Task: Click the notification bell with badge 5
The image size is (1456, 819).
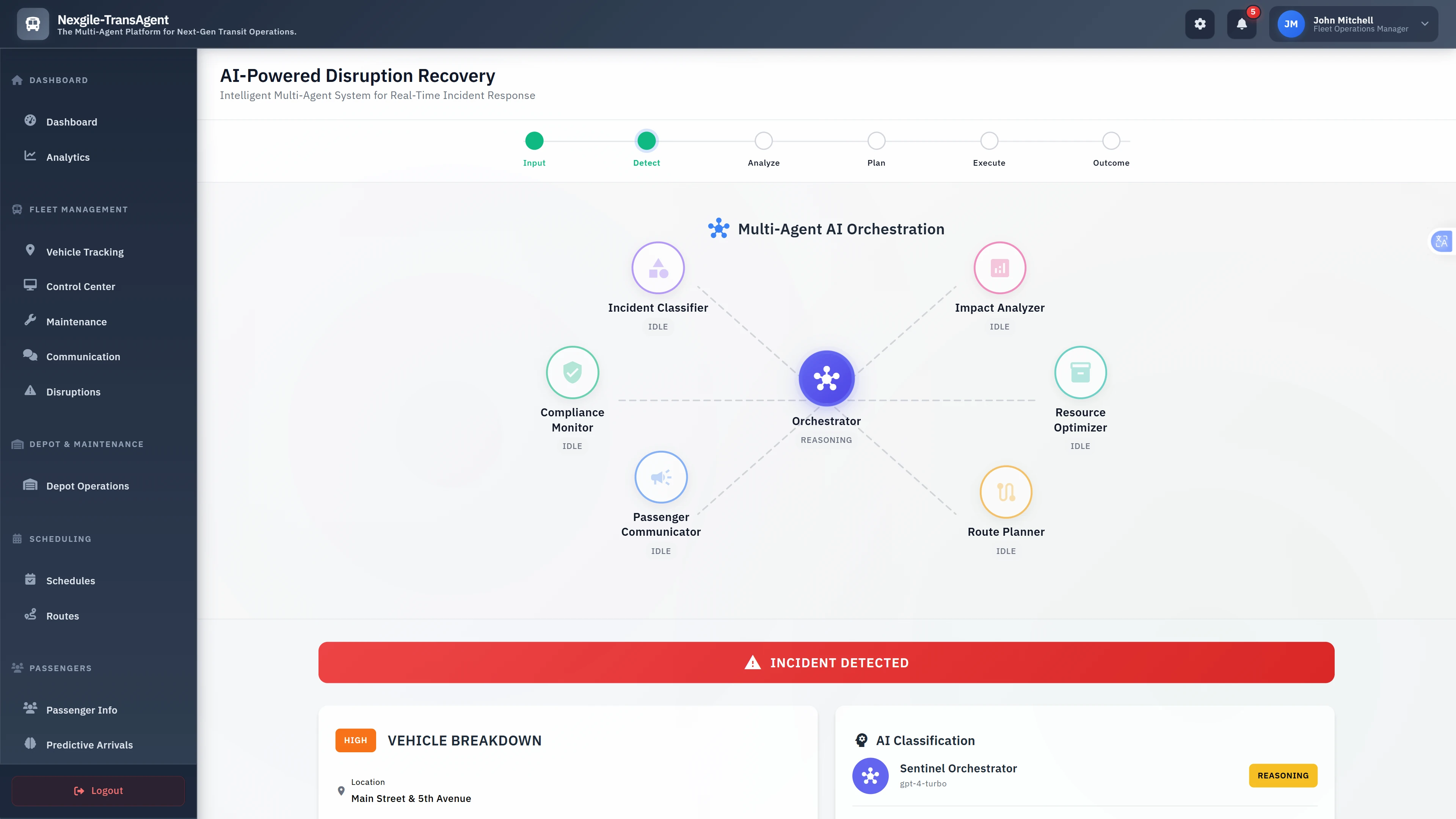Action: (1242, 24)
